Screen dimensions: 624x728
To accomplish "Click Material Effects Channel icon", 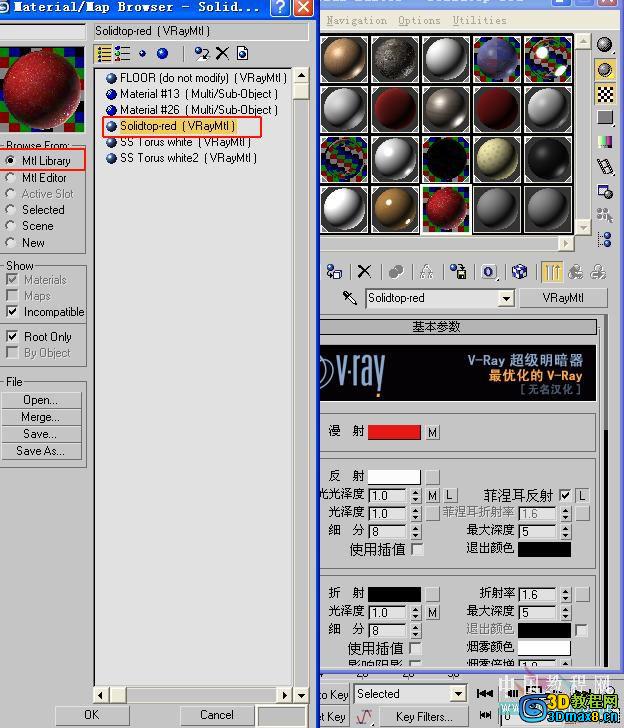I will tap(489, 272).
